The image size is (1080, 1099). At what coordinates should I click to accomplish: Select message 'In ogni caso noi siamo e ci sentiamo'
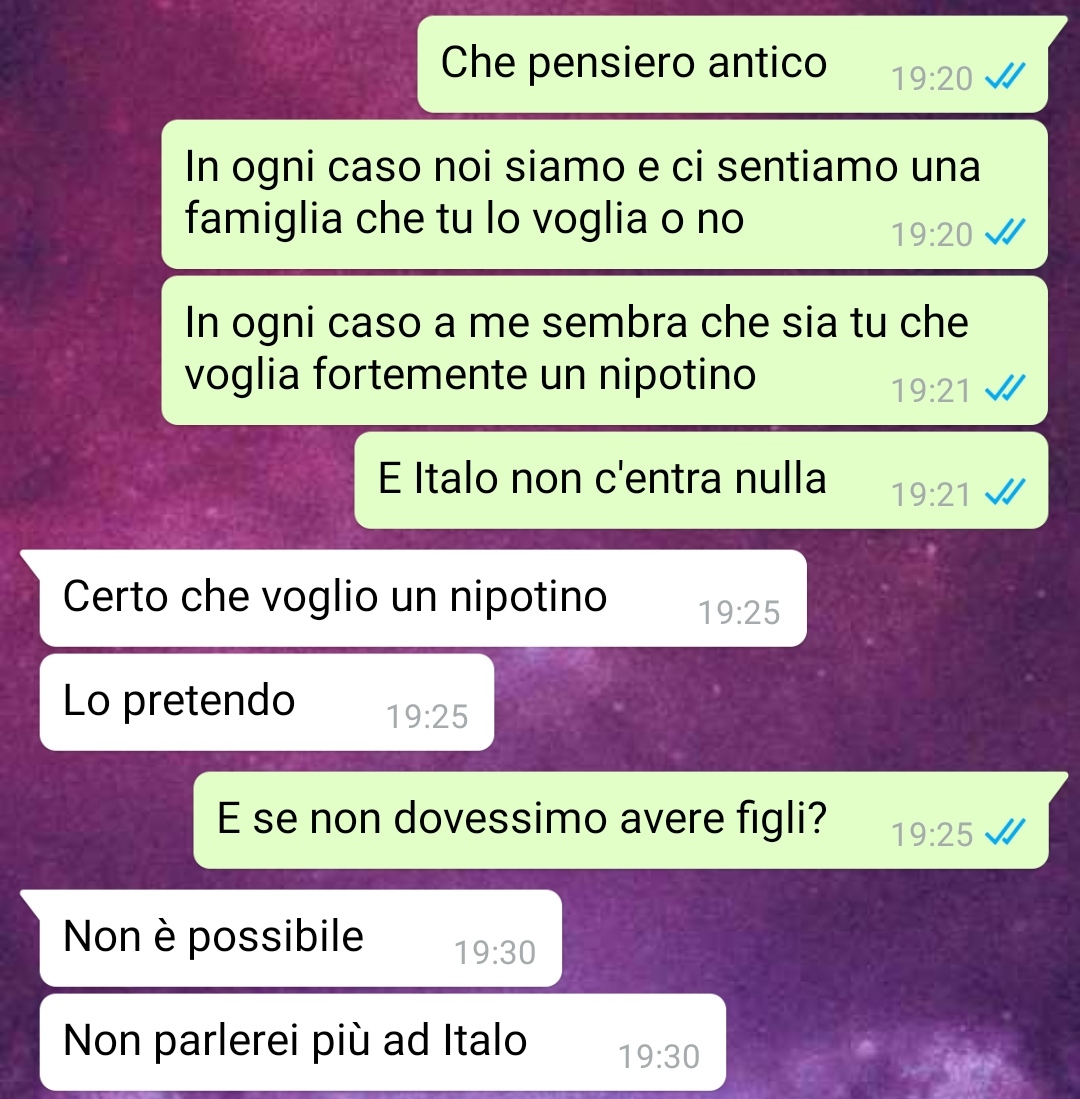click(605, 193)
